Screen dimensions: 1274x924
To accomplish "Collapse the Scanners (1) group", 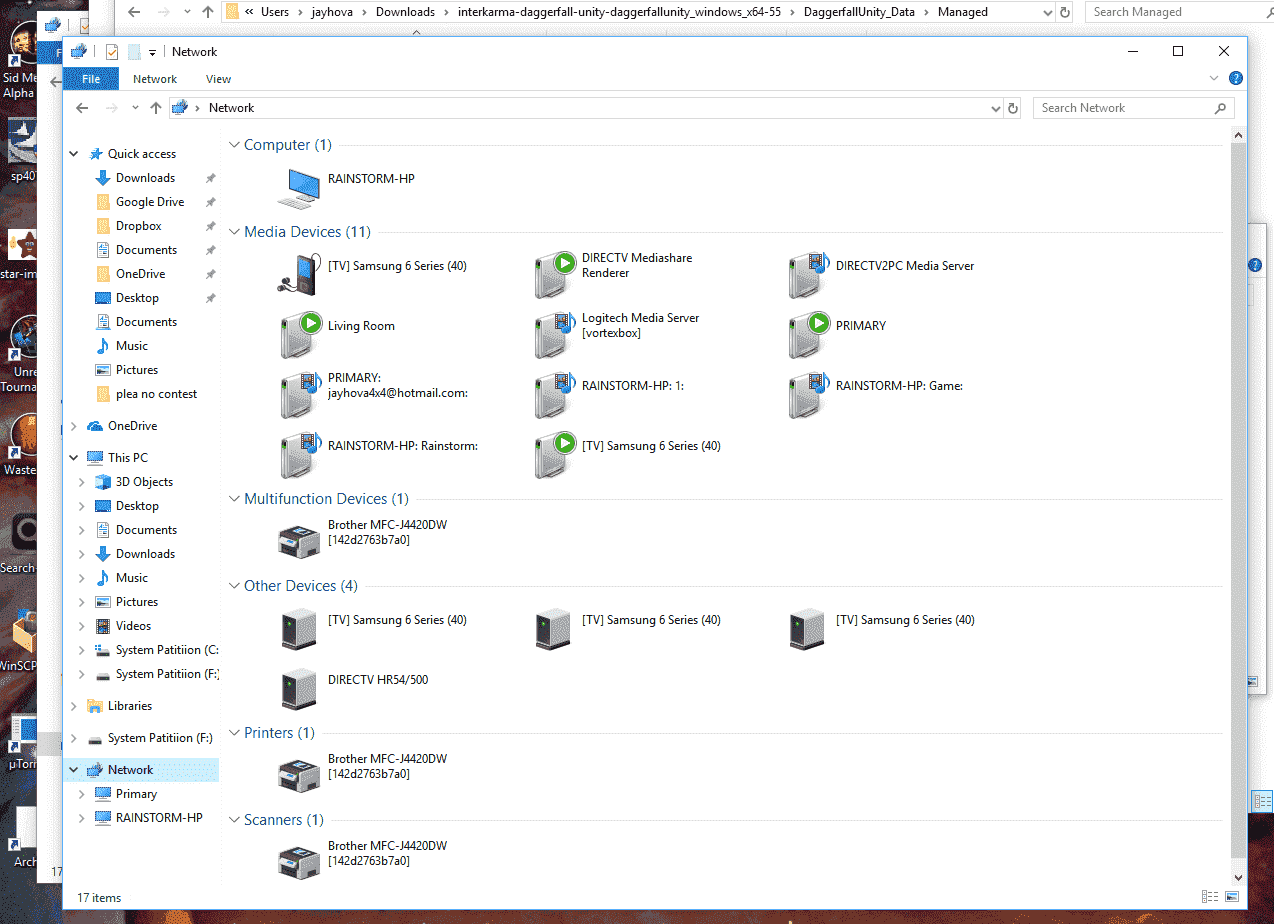I will pyautogui.click(x=234, y=820).
